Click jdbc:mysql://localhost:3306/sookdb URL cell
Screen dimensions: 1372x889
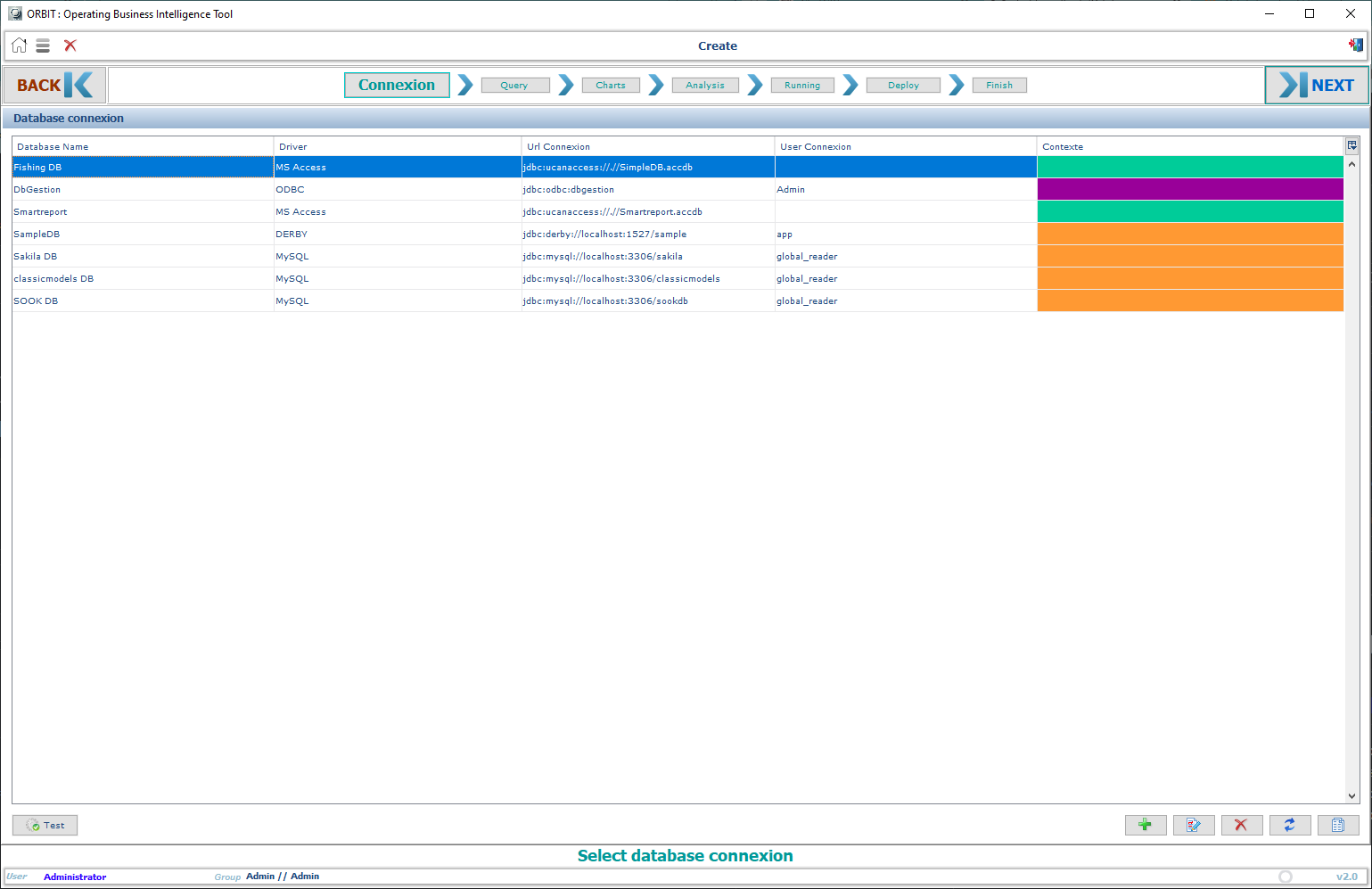(x=648, y=300)
